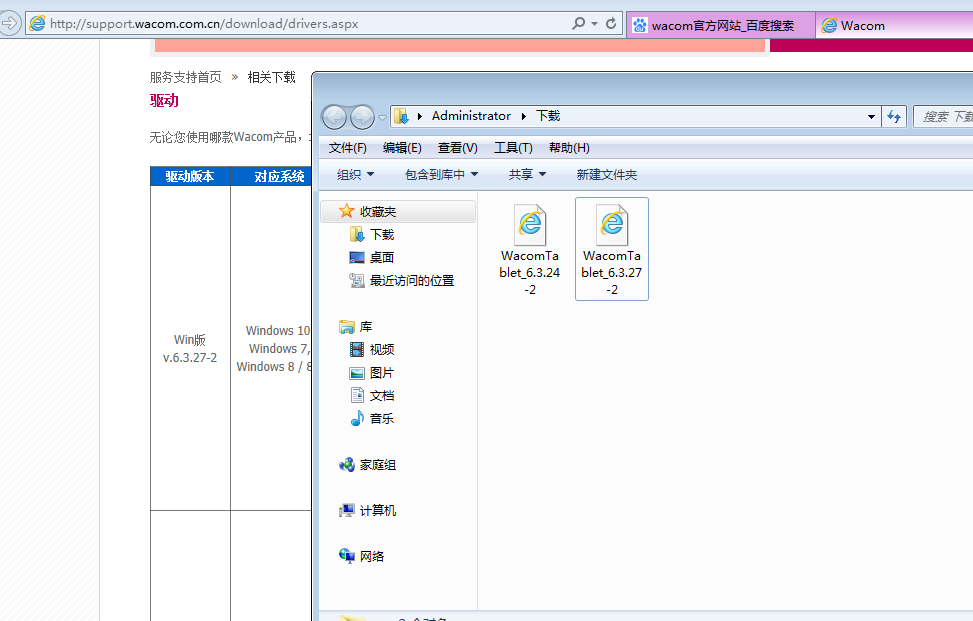Click the Favorites star icon (收藏夹)
Image resolution: width=973 pixels, height=621 pixels.
tap(346, 212)
